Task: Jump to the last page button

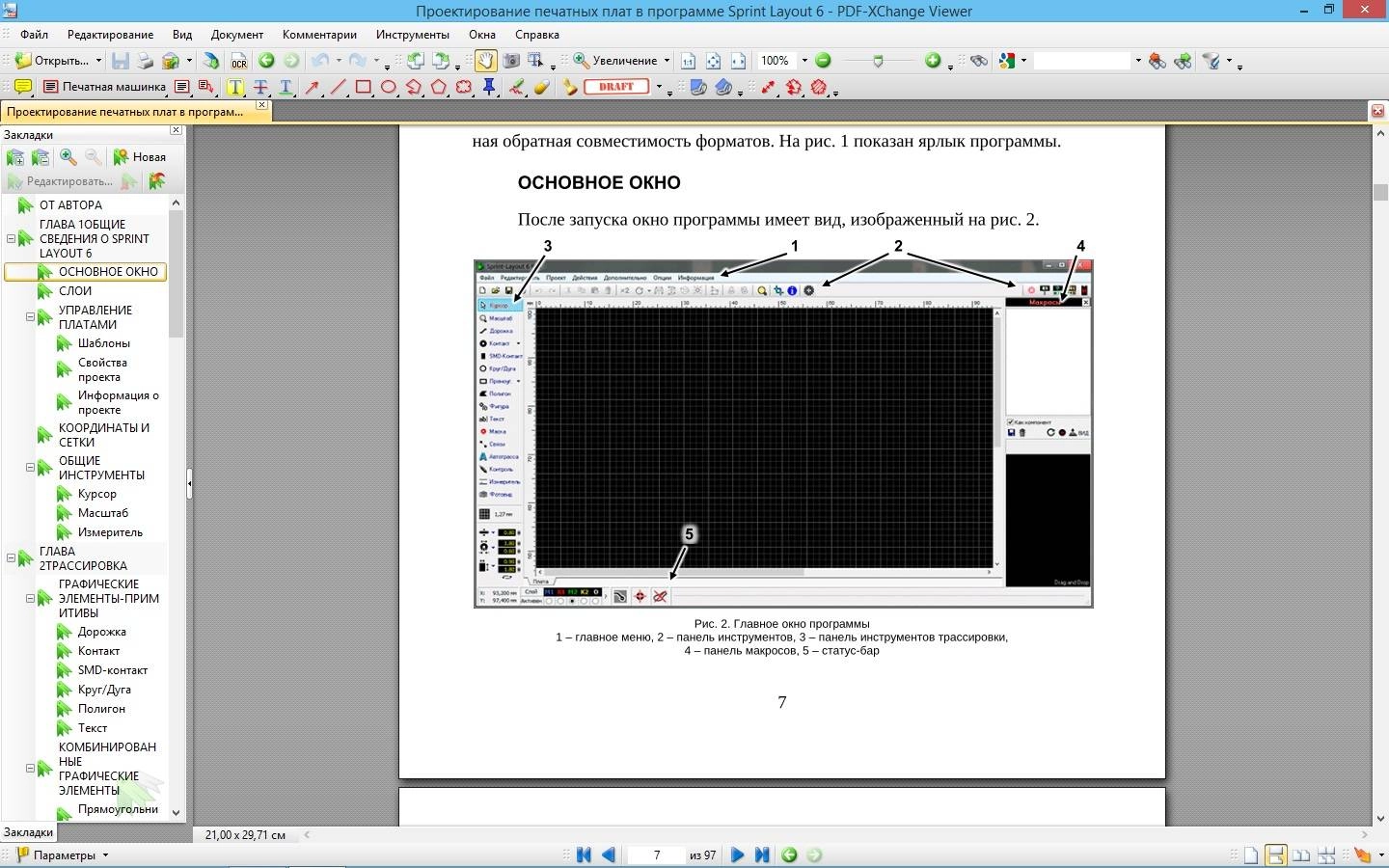Action: click(x=762, y=855)
